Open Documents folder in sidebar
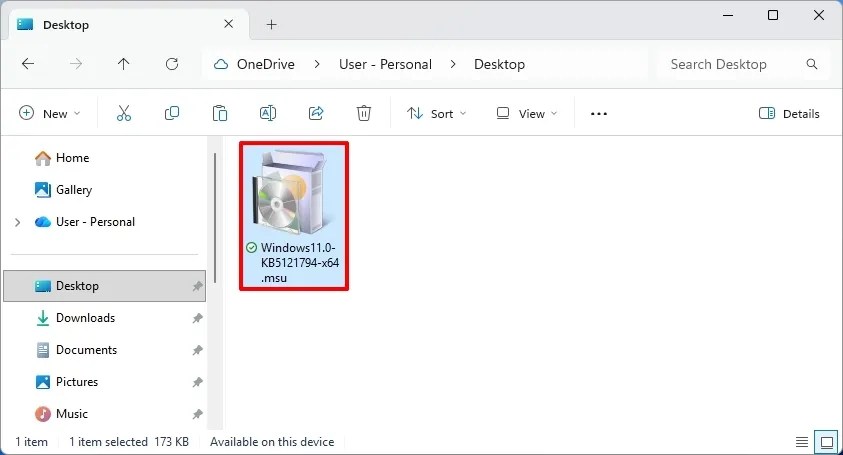This screenshot has height=455, width=843. [86, 350]
